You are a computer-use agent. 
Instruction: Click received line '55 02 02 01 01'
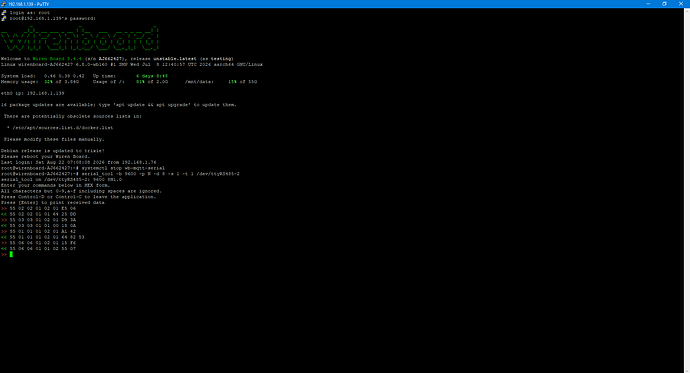click(38, 214)
